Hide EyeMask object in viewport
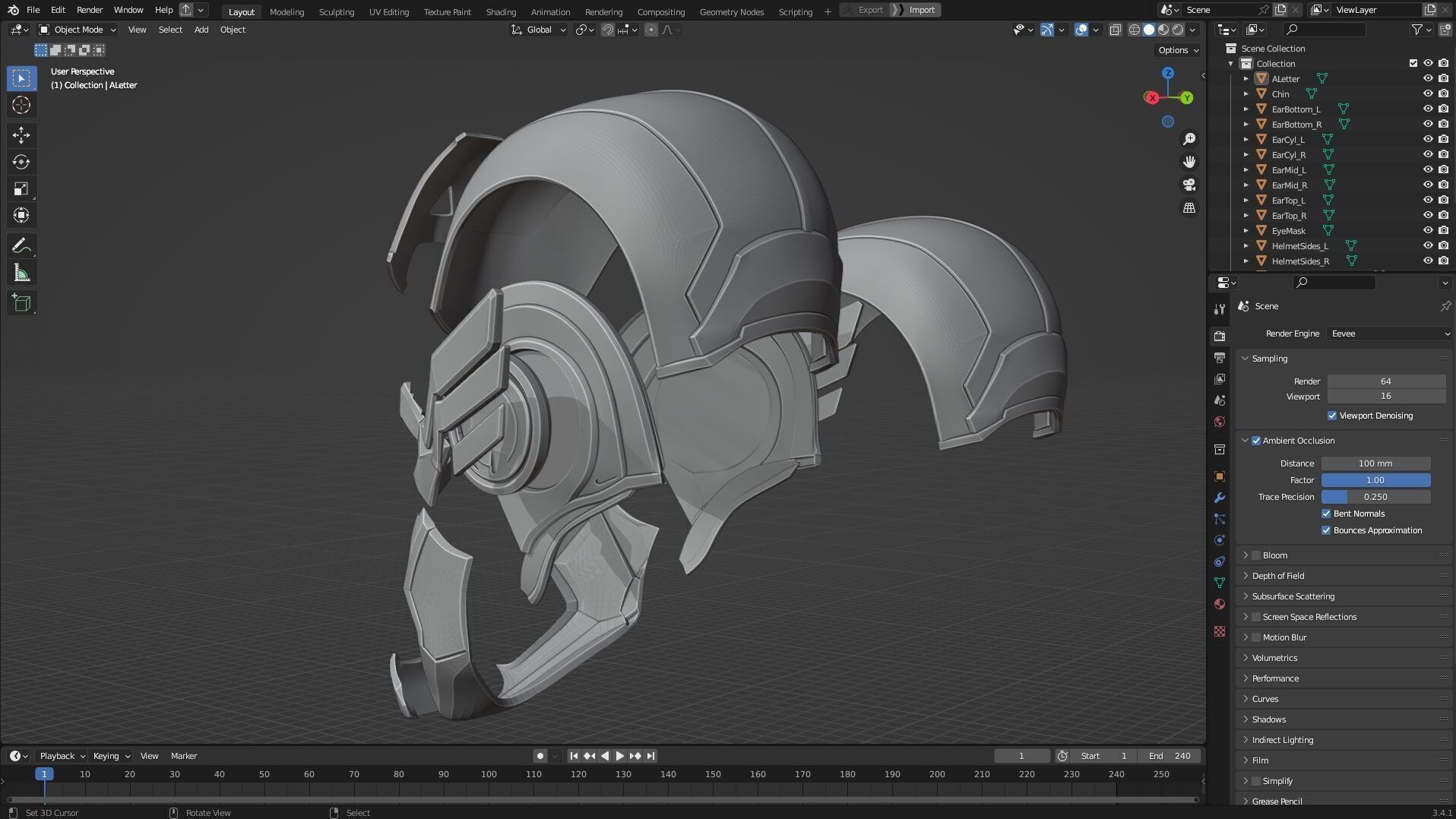This screenshot has width=1456, height=819. tap(1428, 230)
